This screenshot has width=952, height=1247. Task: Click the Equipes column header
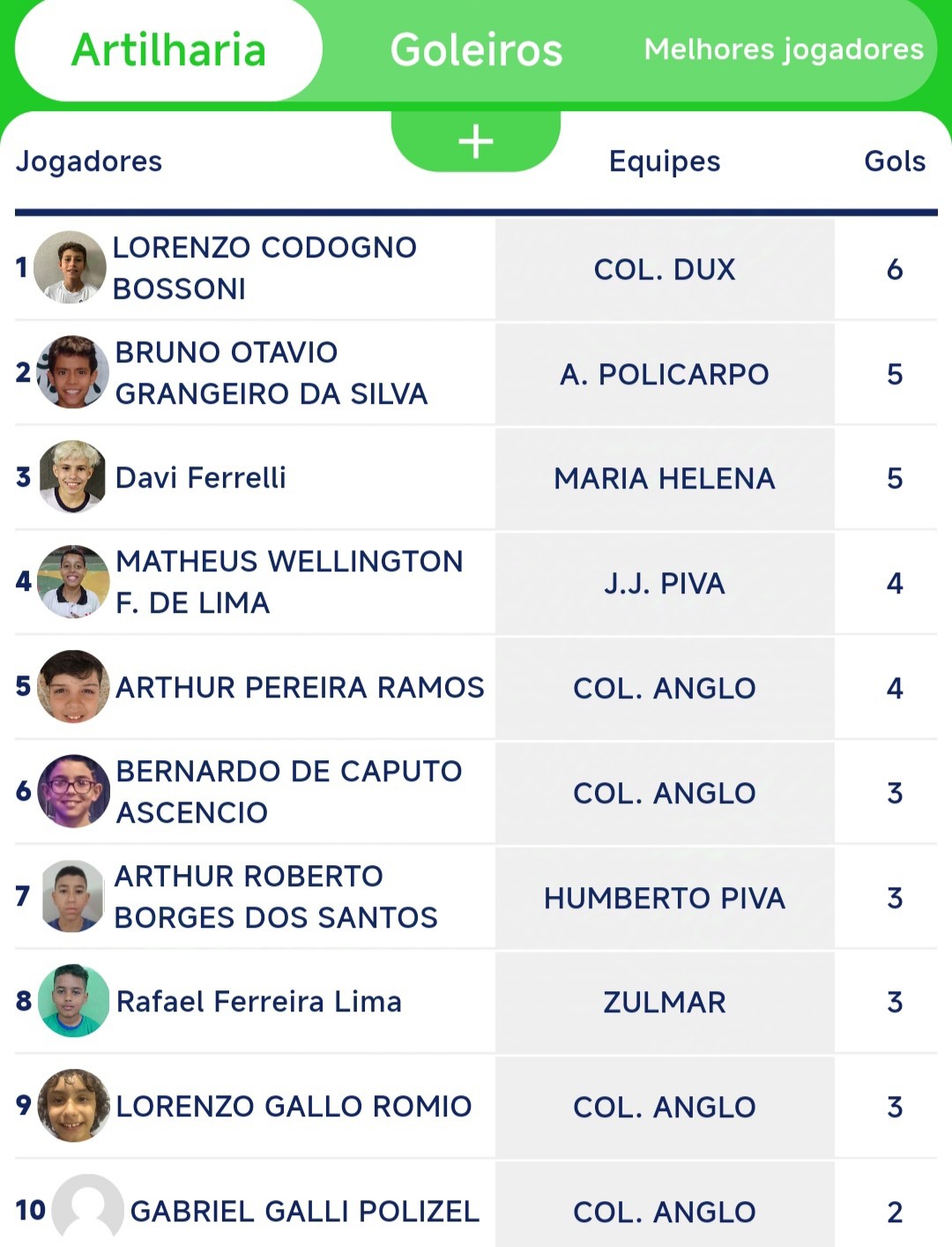pyautogui.click(x=665, y=161)
